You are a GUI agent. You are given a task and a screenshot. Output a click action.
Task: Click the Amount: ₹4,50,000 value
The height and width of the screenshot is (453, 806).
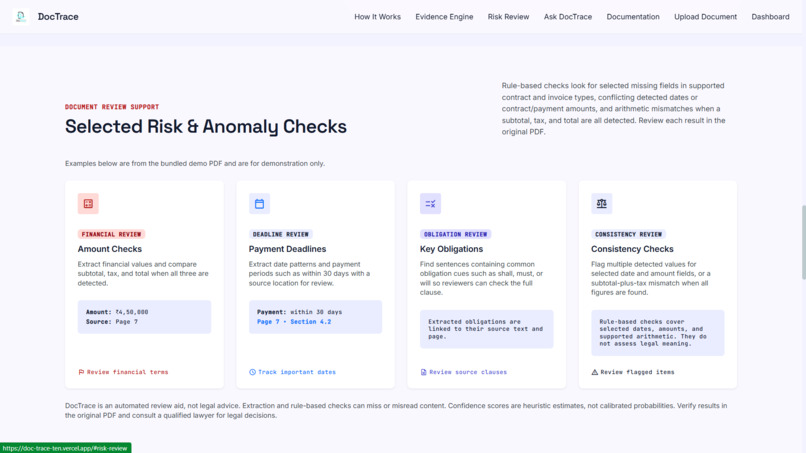pyautogui.click(x=117, y=312)
